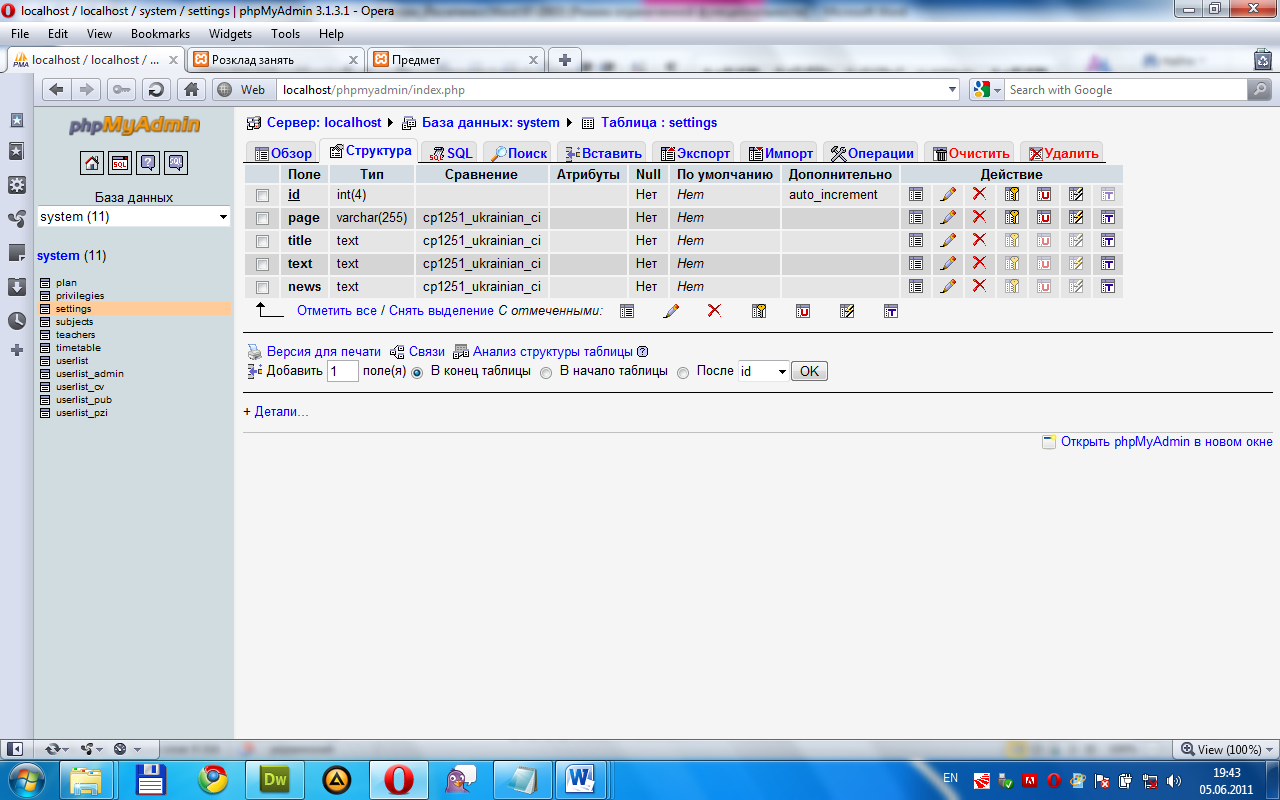This screenshot has width=1280, height=800.
Task: Tick the checkbox for the page field
Action: point(263,218)
